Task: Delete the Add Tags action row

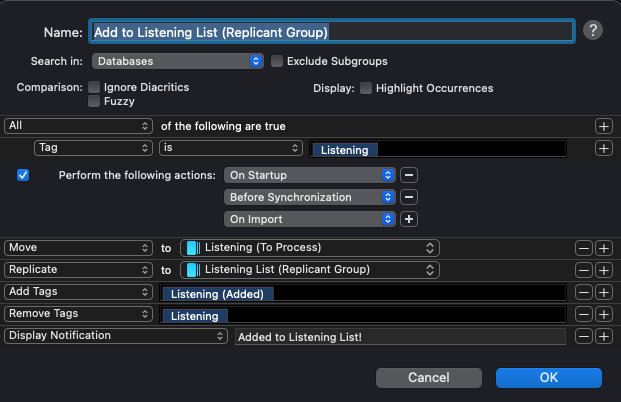Action: point(583,293)
